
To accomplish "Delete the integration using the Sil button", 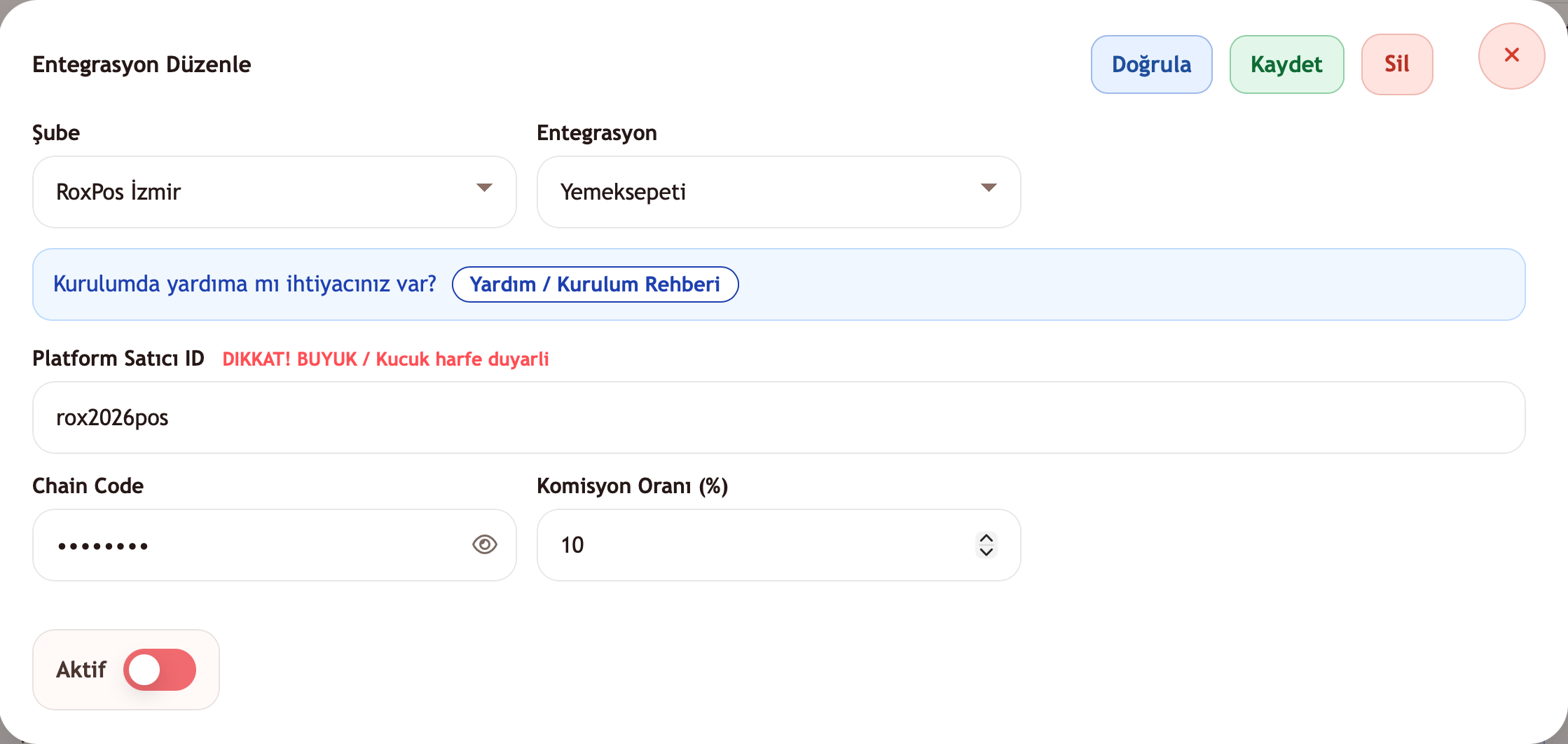I will click(1396, 64).
